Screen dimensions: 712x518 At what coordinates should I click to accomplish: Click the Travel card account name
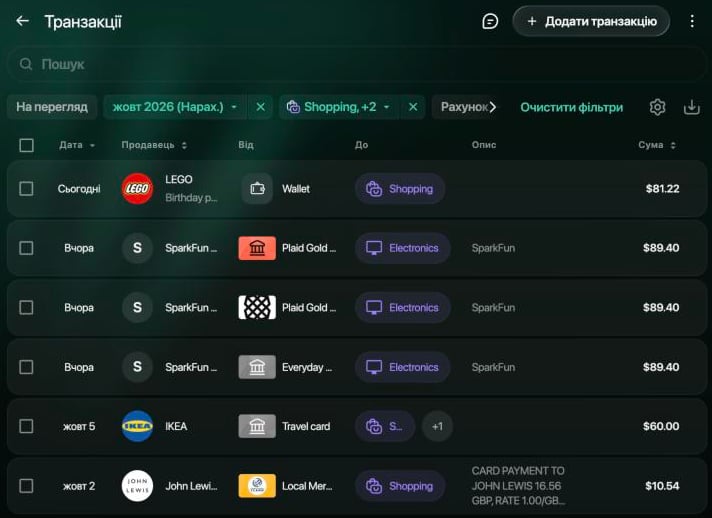(306, 426)
